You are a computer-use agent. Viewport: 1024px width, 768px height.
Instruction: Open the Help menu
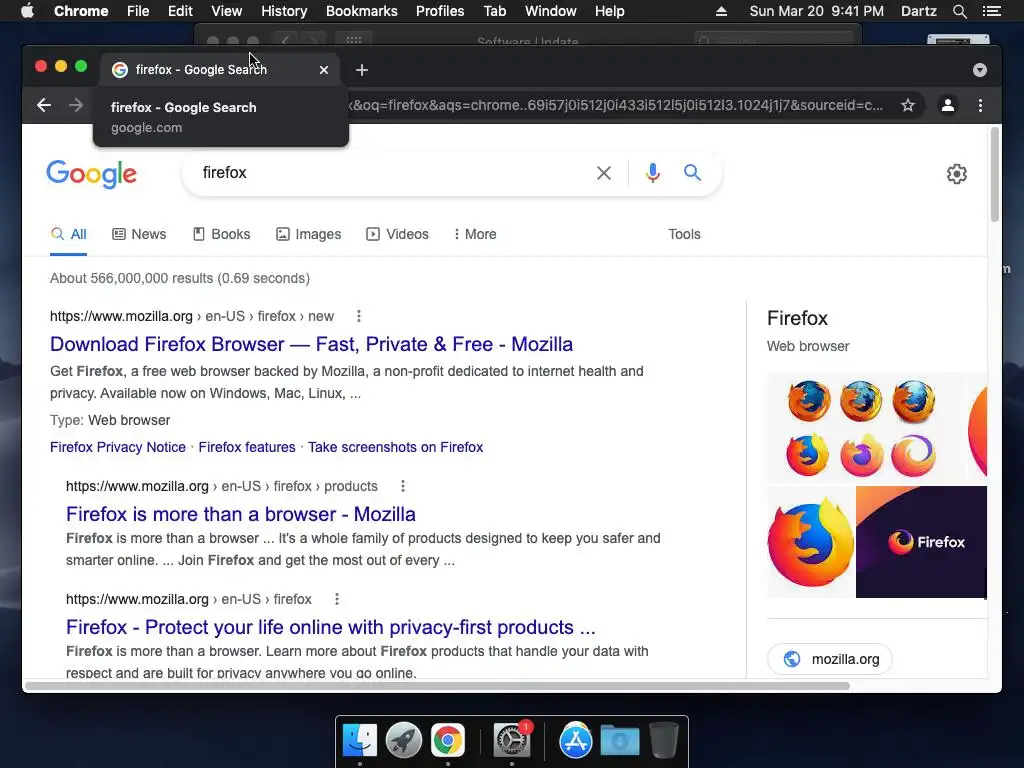[609, 11]
